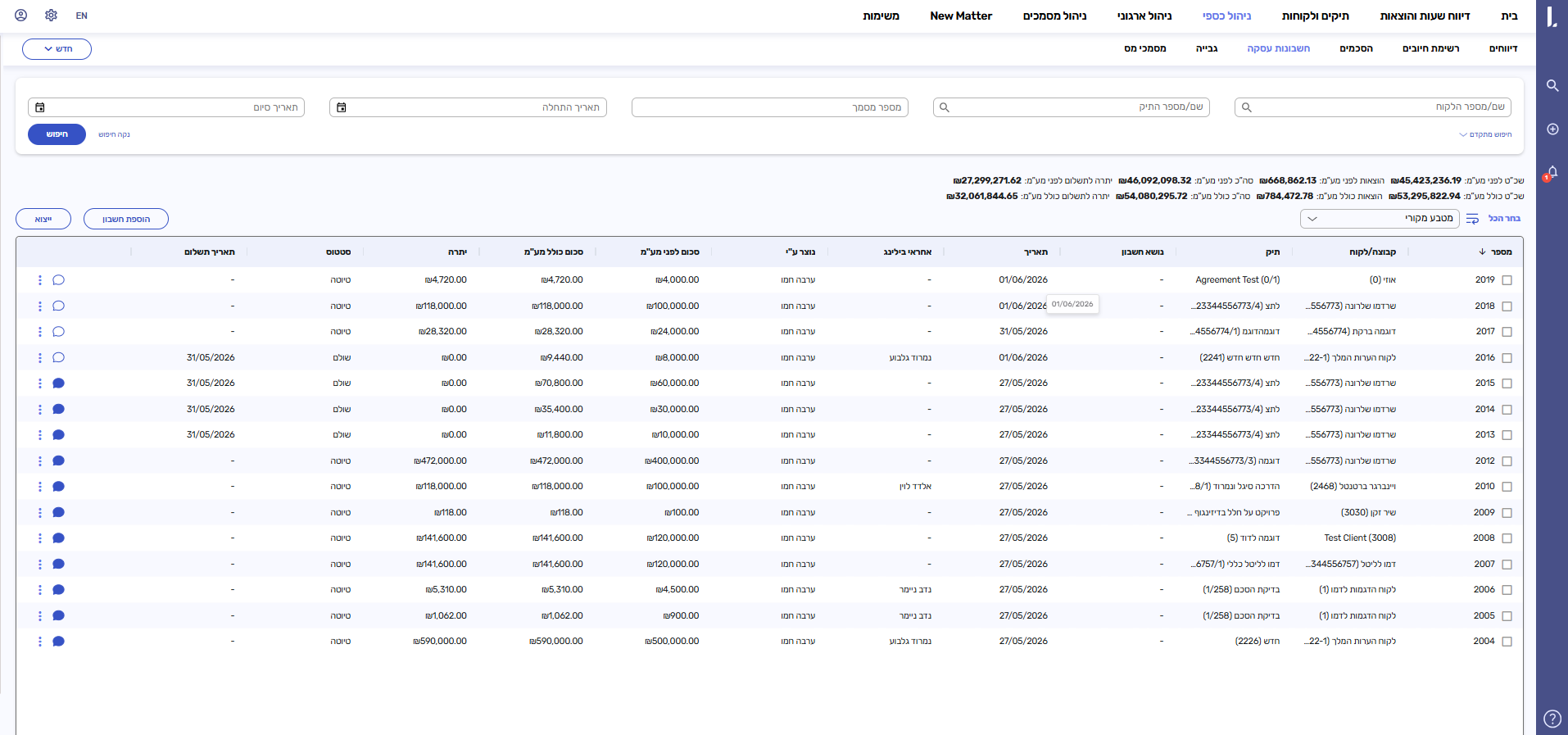Viewport: 1568px width, 735px height.
Task: Open comment bubble for invoice 2019
Action: [58, 280]
